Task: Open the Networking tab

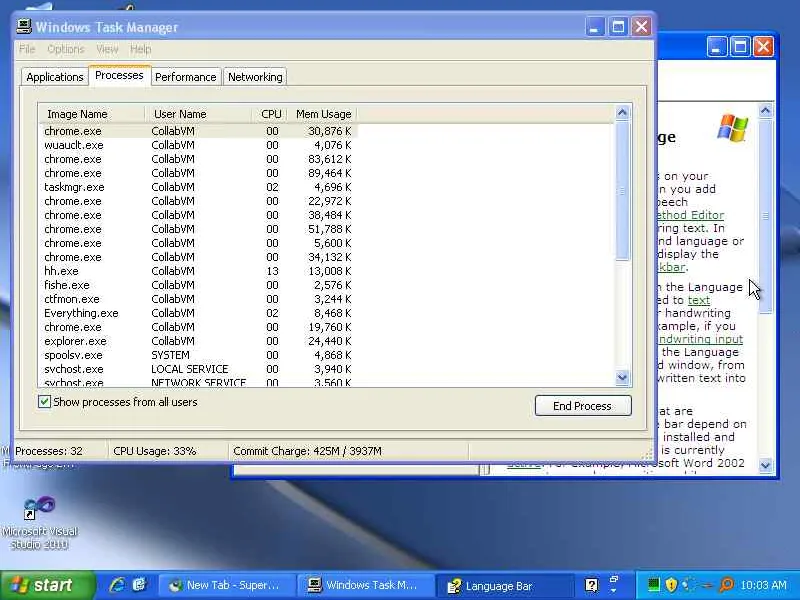Action: (255, 77)
